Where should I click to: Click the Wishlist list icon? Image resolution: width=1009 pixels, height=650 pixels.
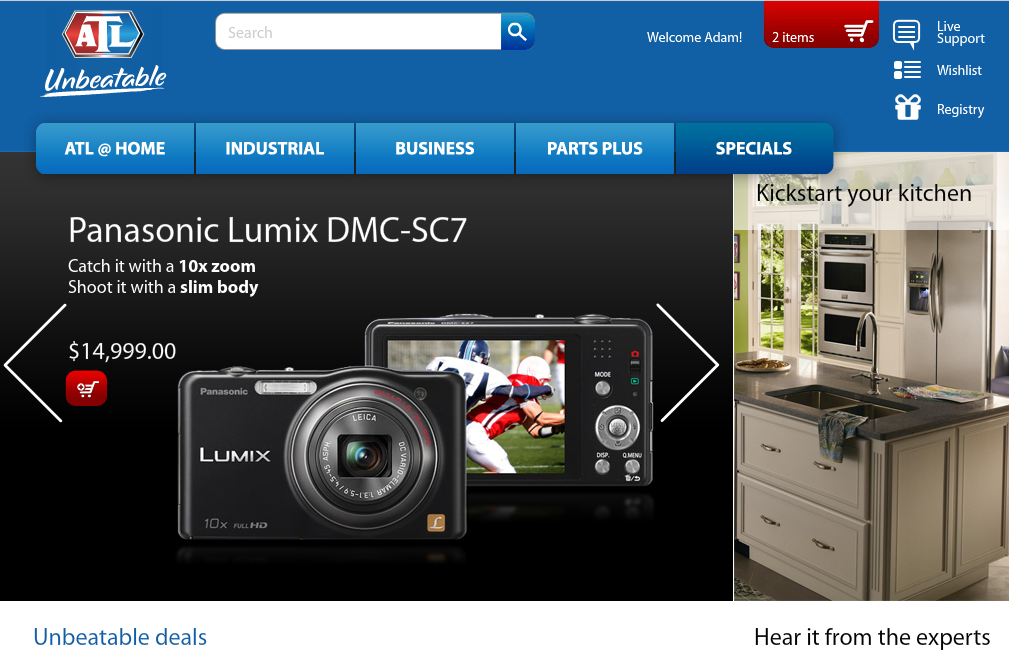[907, 70]
